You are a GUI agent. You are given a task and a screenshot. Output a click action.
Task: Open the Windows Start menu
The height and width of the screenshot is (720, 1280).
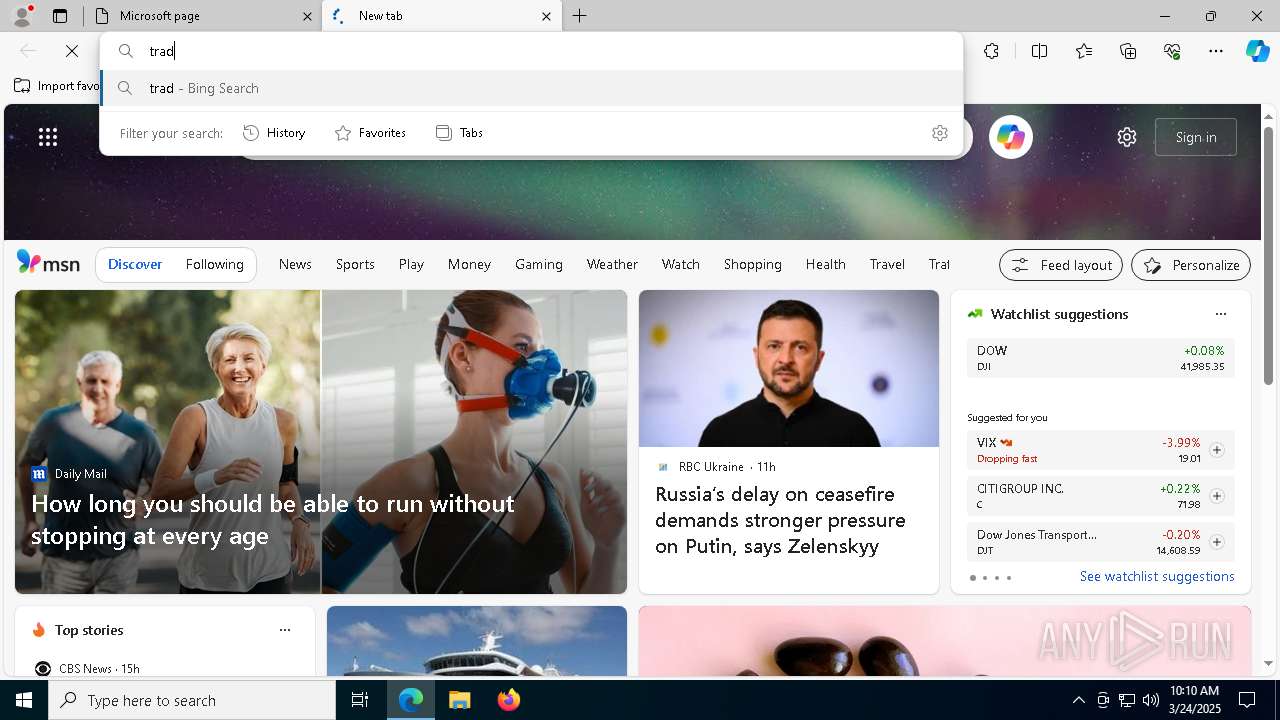click(24, 700)
